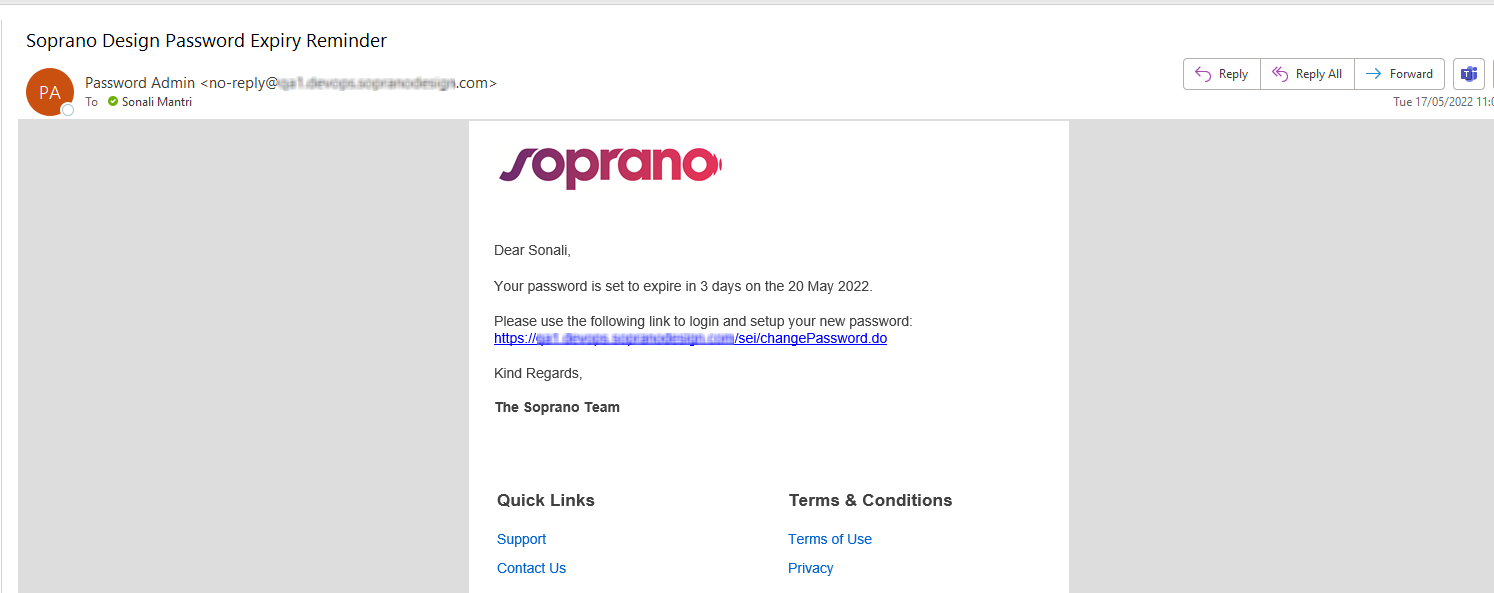Follow the Contact Us link
The image size is (1494, 593).
(x=531, y=568)
